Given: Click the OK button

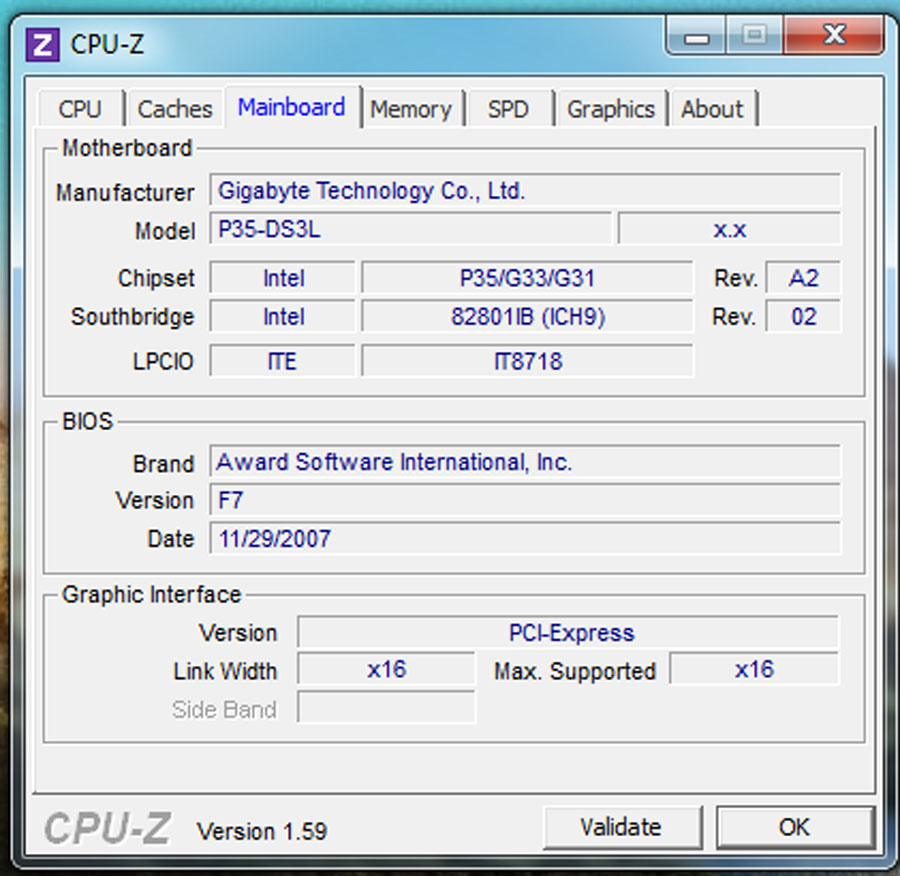Looking at the screenshot, I should pos(793,827).
